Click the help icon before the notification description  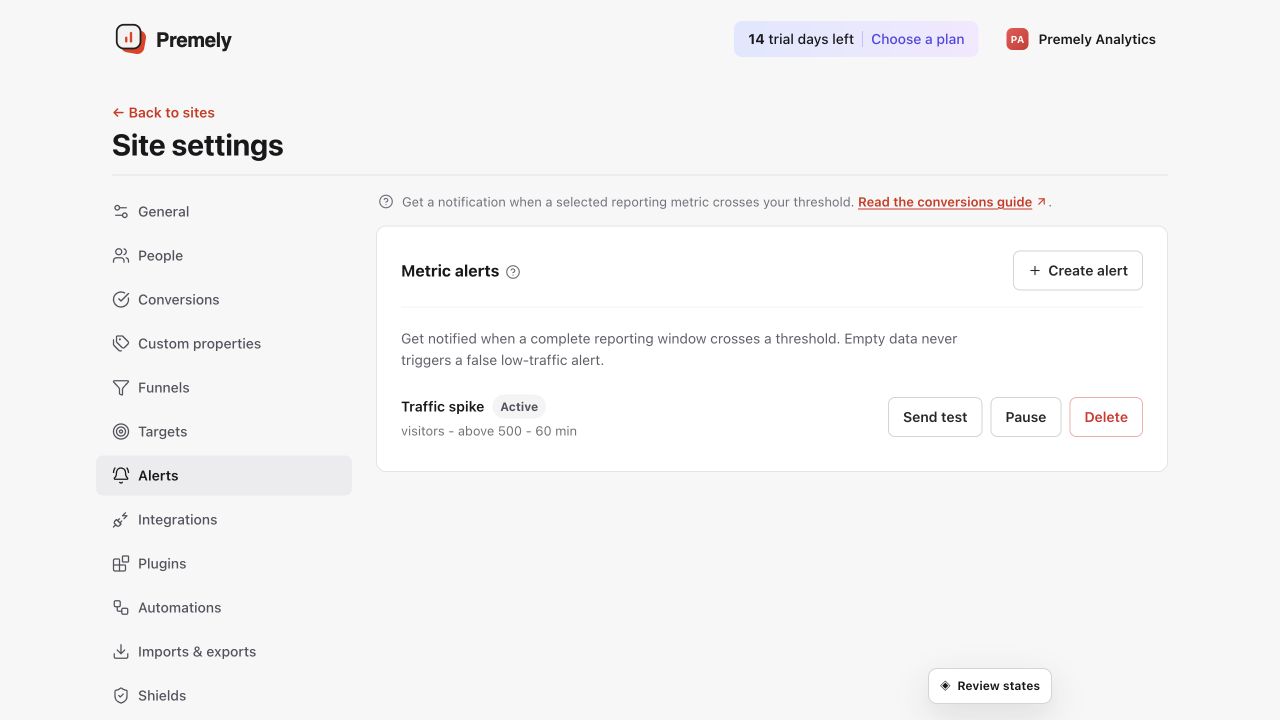pyautogui.click(x=386, y=202)
